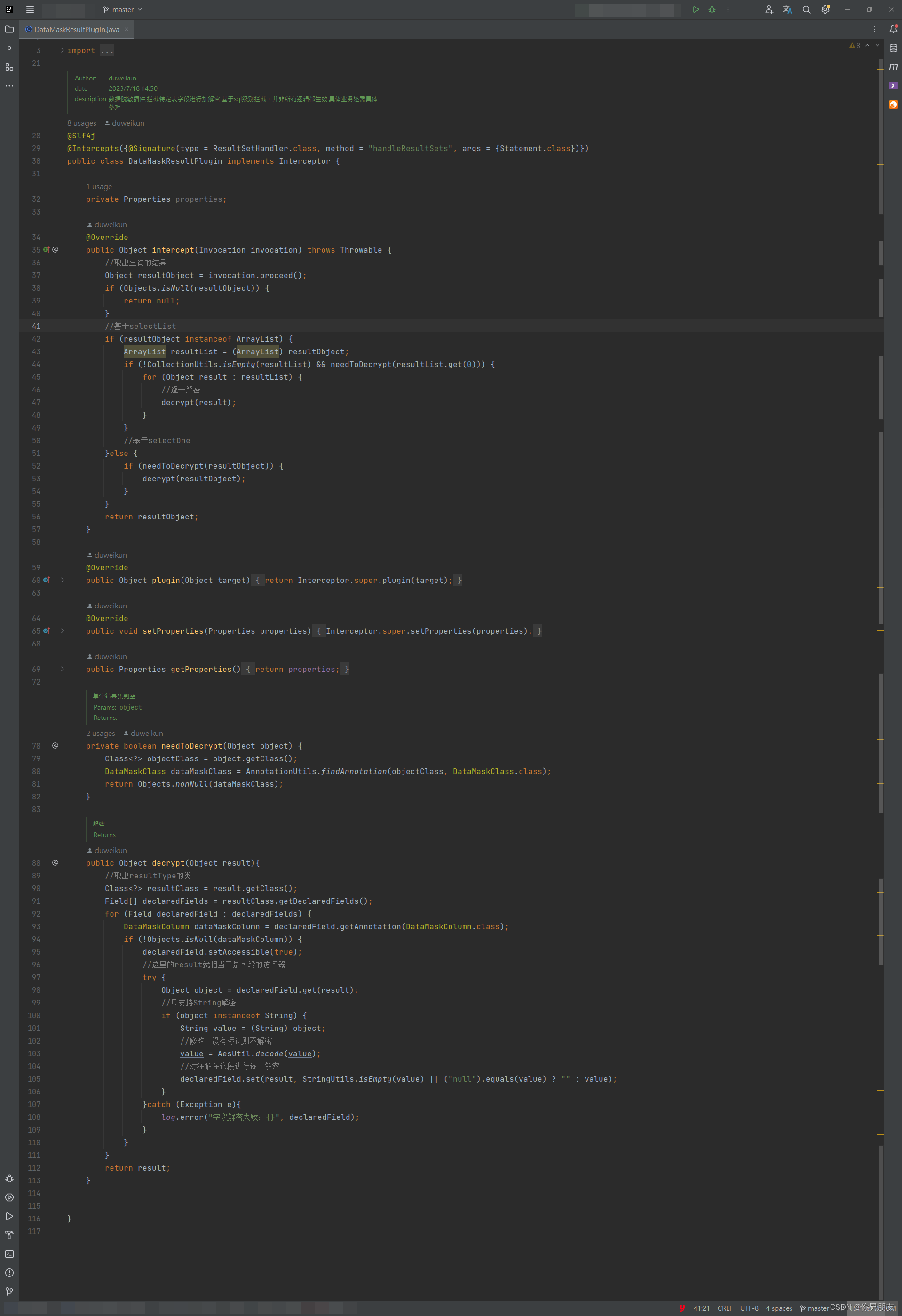The image size is (902, 1316).
Task: Click the IntelliJ IDEA logo icon
Action: 9,9
